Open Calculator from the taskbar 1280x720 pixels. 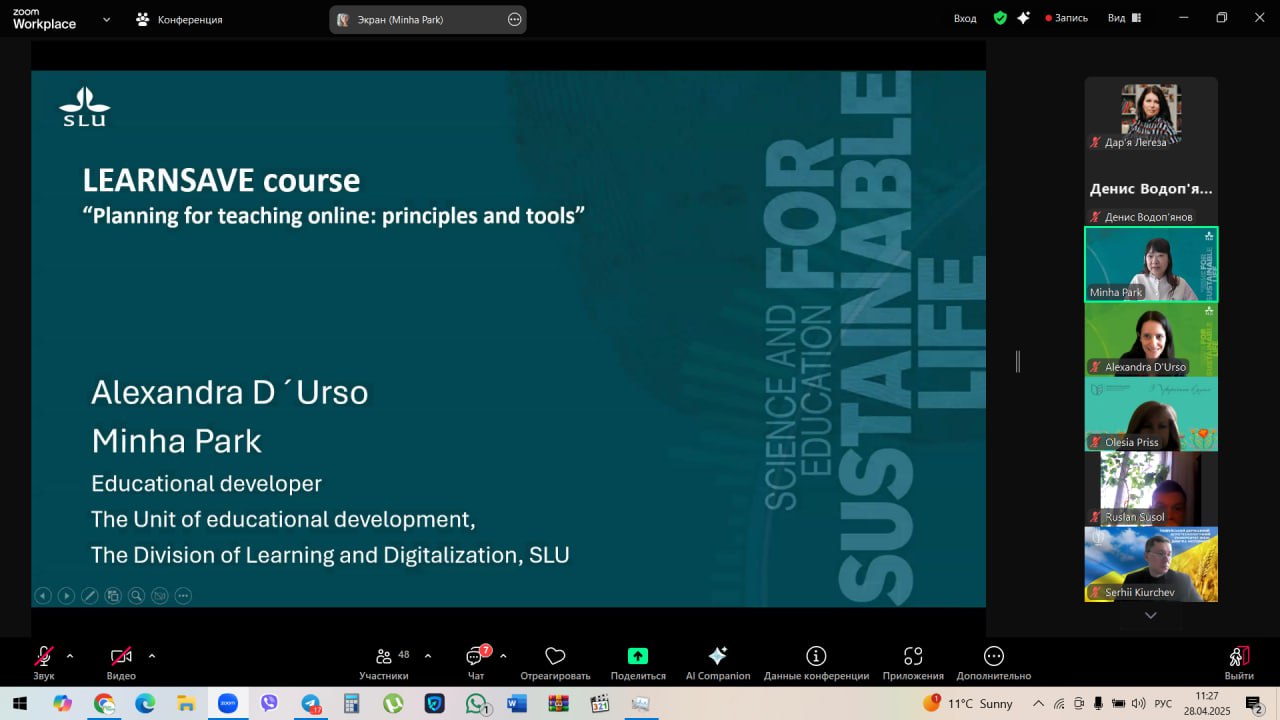[x=351, y=703]
